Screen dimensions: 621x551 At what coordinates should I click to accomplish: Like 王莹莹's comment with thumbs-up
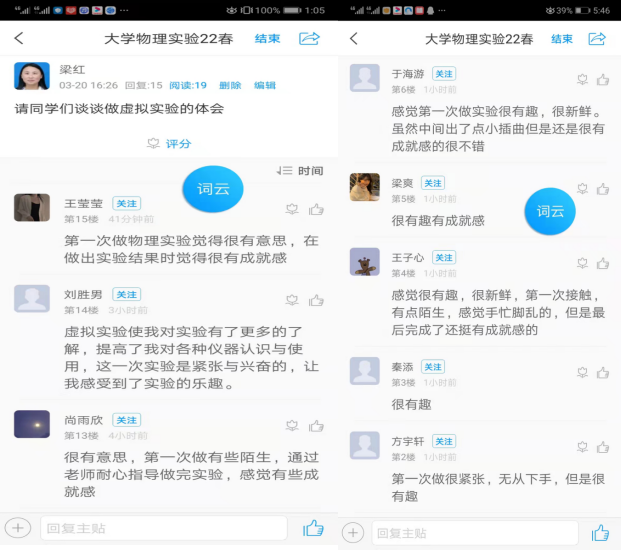[x=316, y=209]
